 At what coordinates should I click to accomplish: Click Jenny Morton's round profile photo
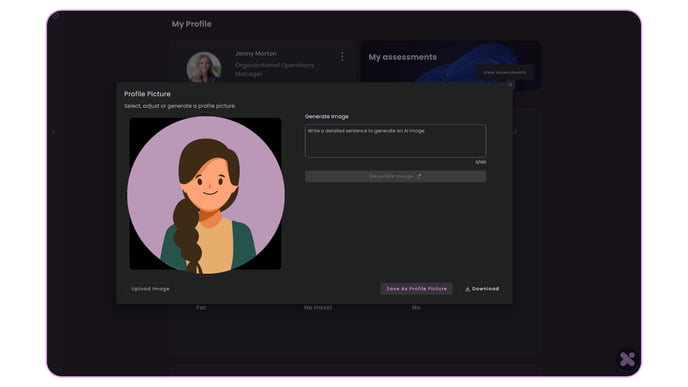click(x=204, y=67)
